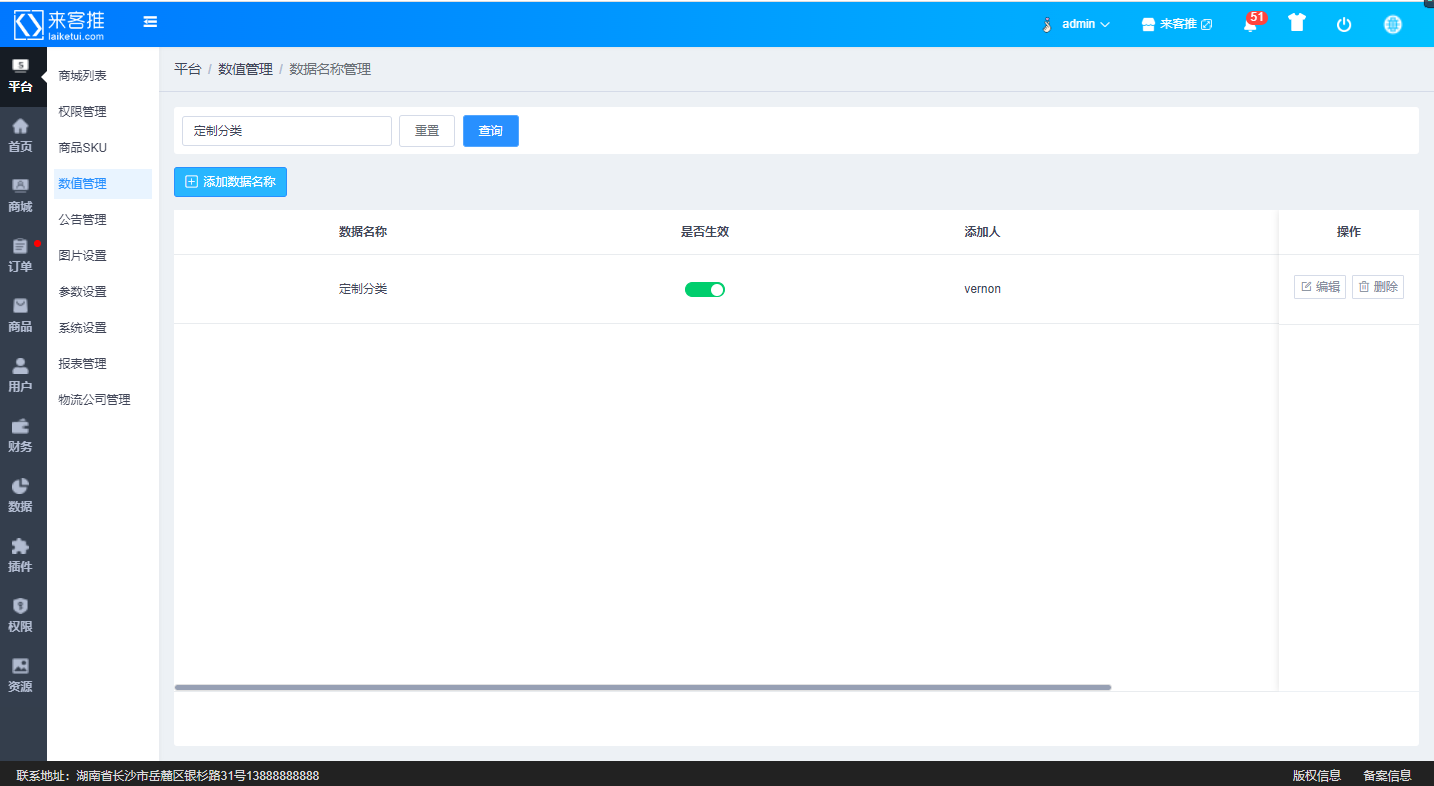Click the admin avatar icon

1047,24
